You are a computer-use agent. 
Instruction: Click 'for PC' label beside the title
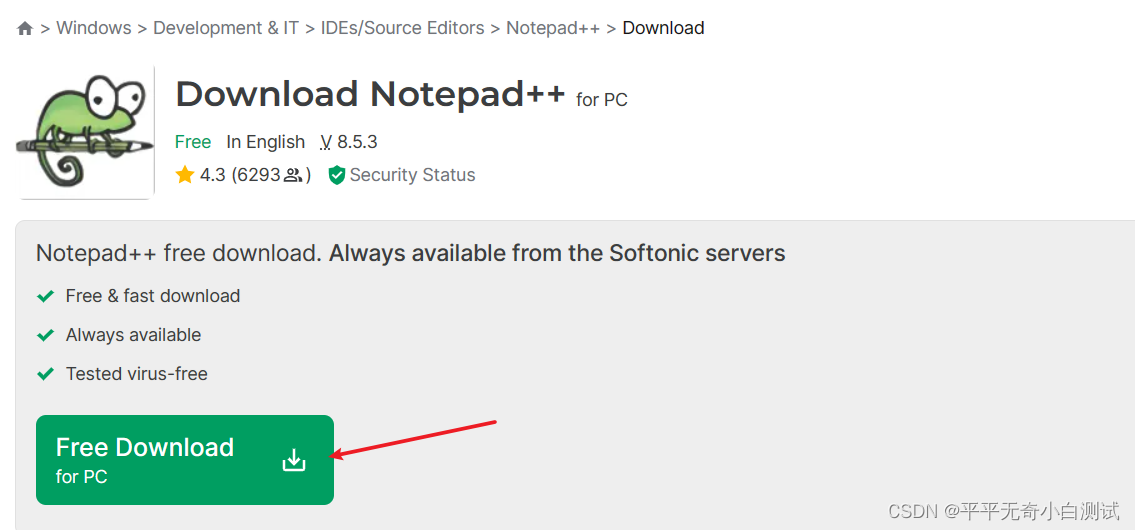coord(602,100)
